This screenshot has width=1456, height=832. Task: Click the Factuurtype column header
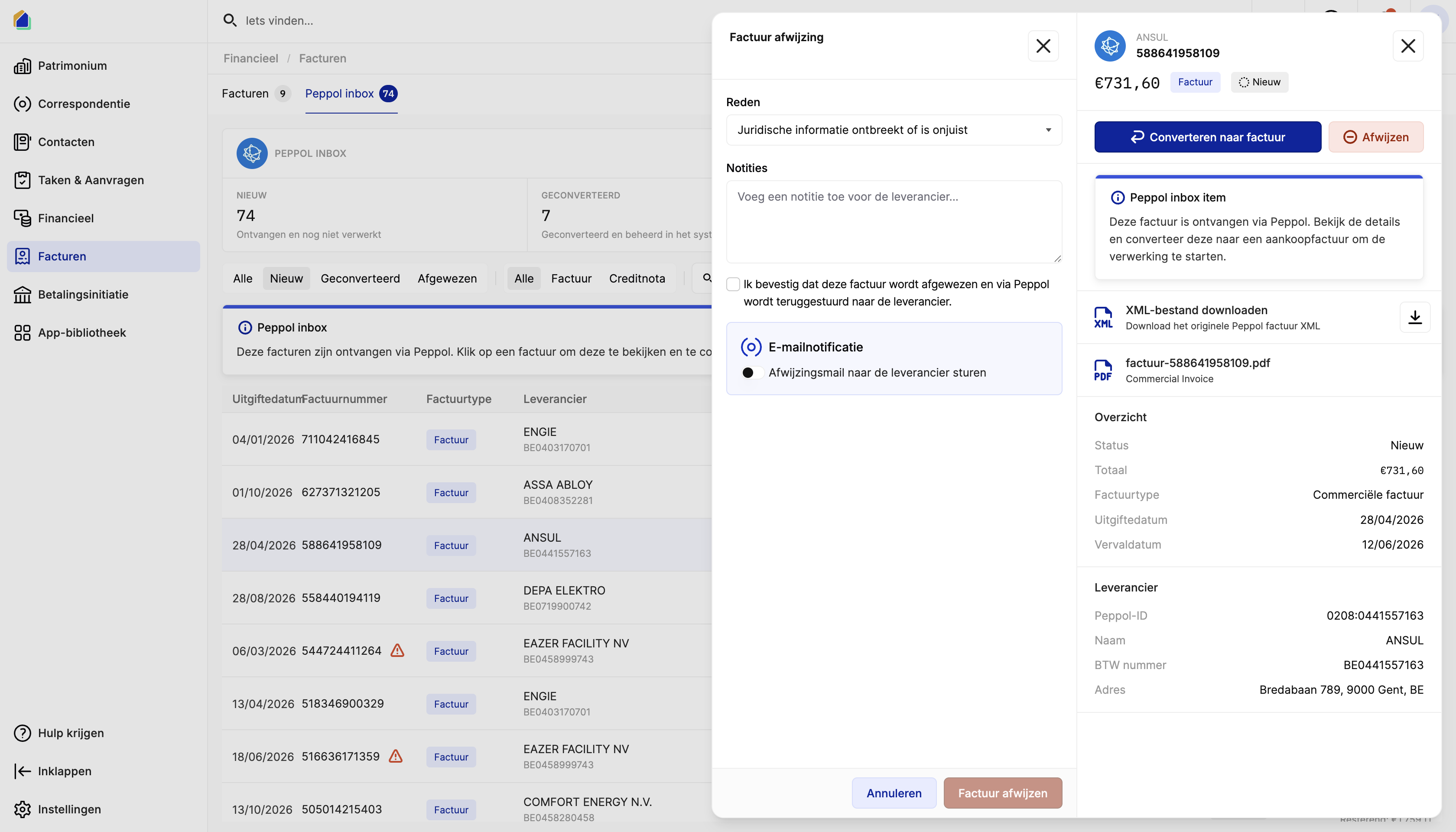458,399
